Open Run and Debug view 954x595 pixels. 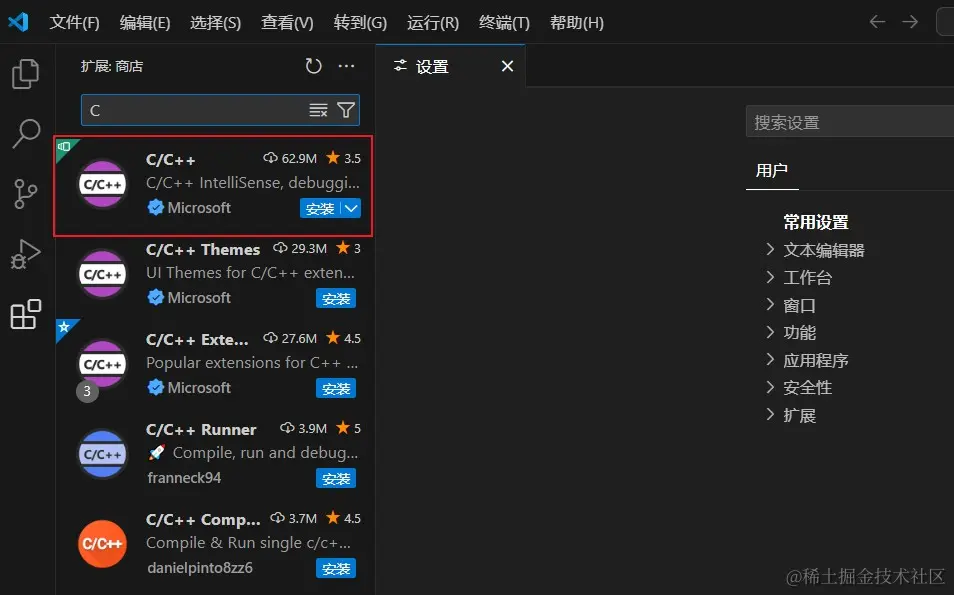click(26, 254)
